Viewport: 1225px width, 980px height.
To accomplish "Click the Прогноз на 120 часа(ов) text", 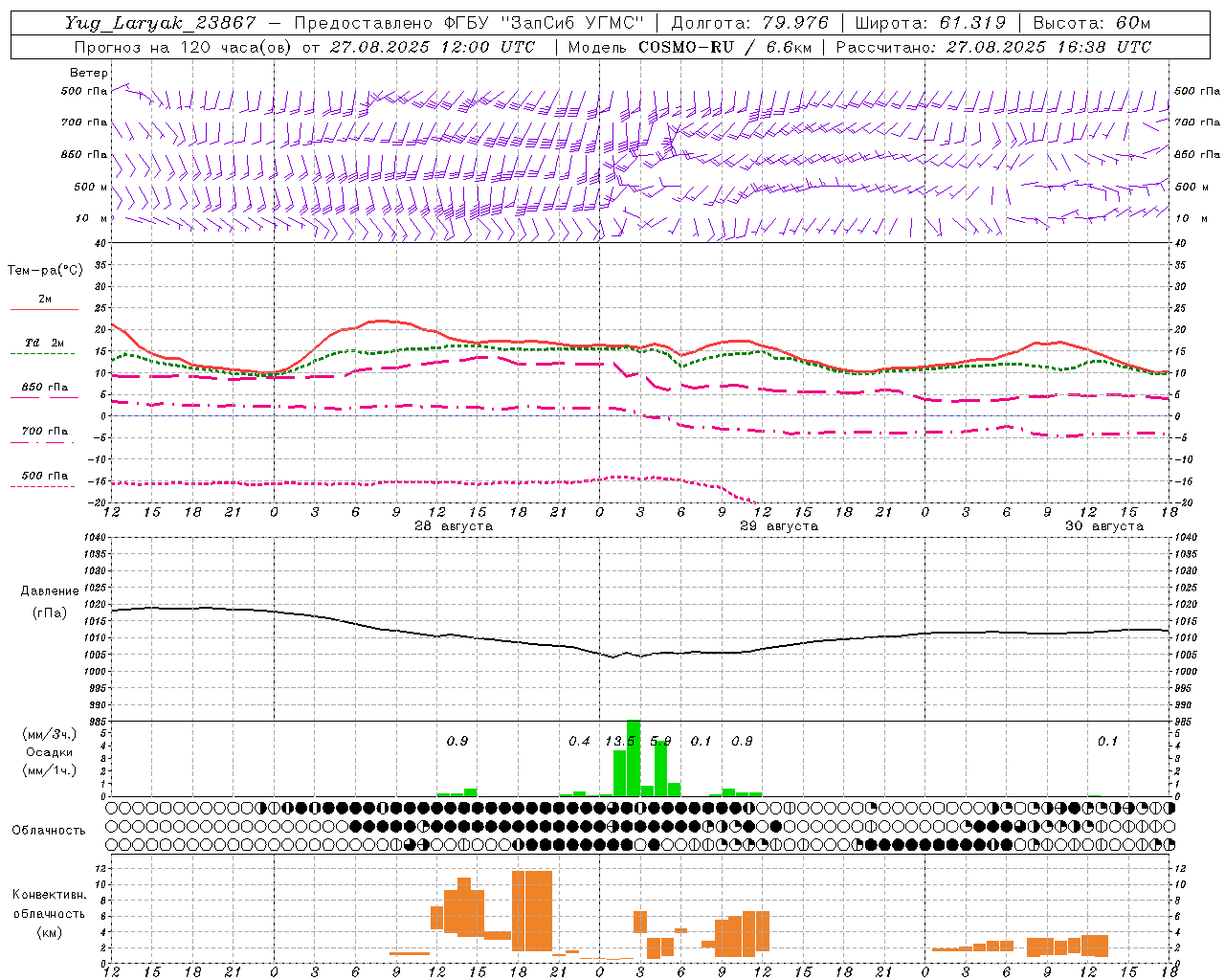I will click(184, 47).
